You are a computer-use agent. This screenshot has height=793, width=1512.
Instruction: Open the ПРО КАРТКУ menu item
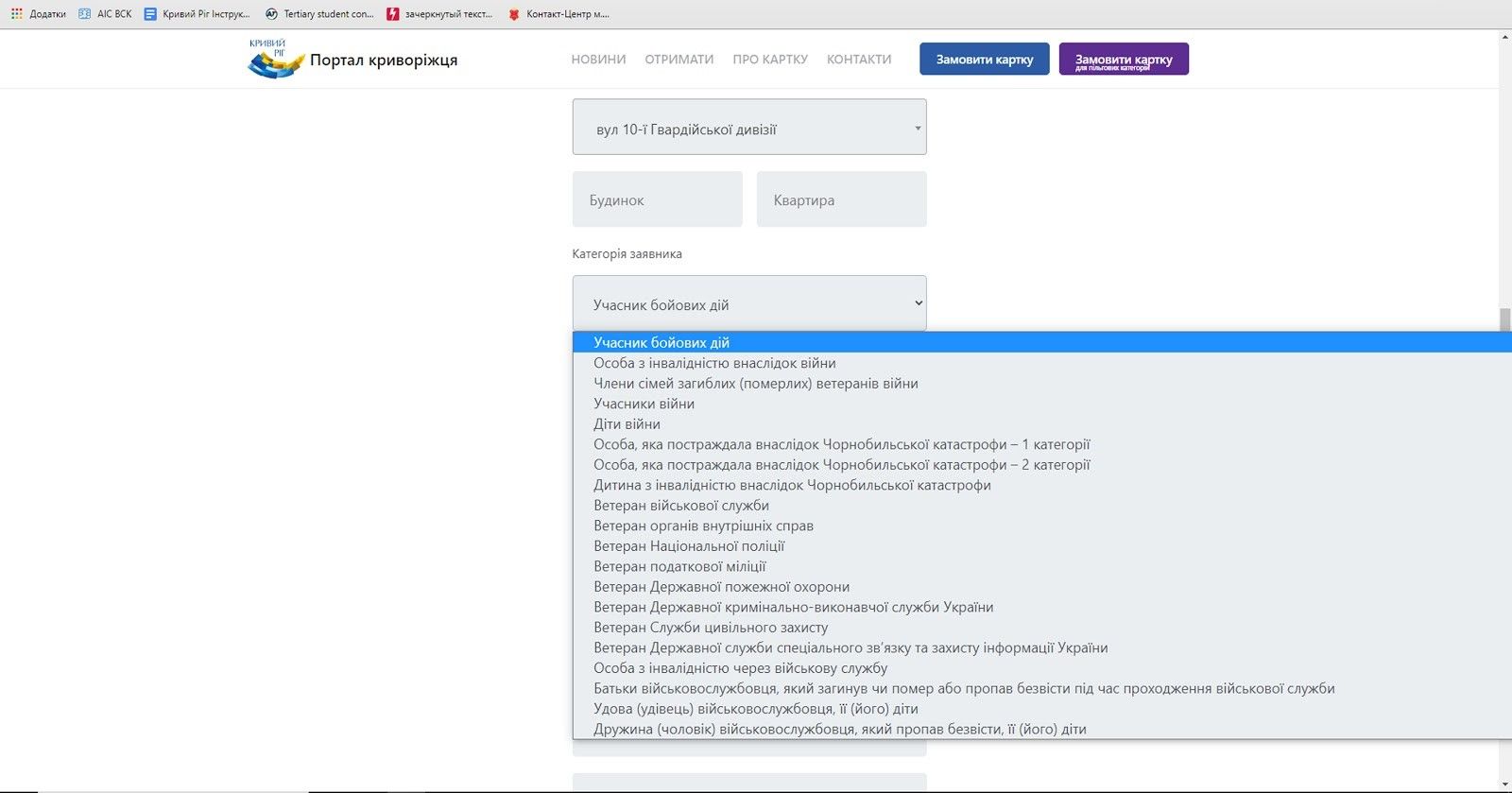click(770, 59)
